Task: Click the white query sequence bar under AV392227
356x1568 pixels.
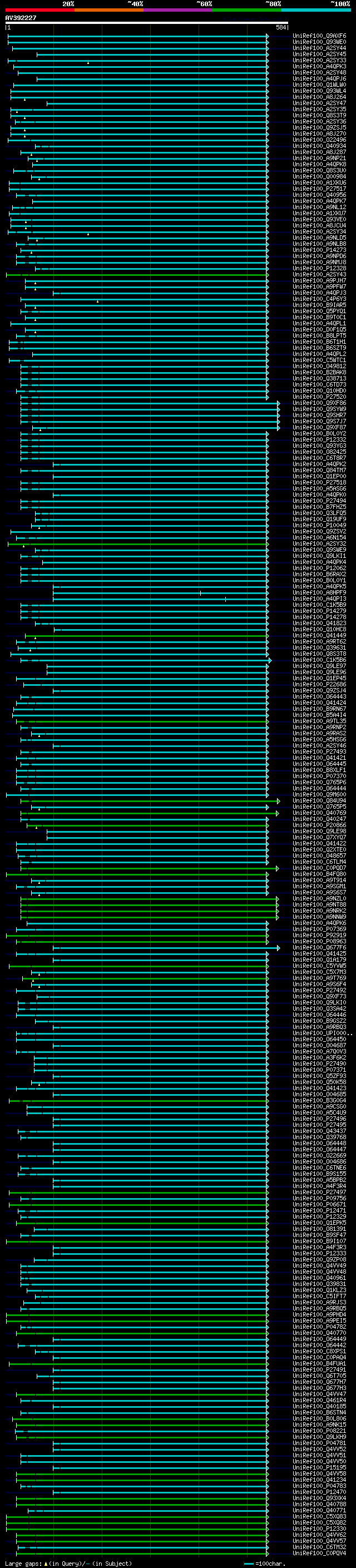Action: point(147,23)
